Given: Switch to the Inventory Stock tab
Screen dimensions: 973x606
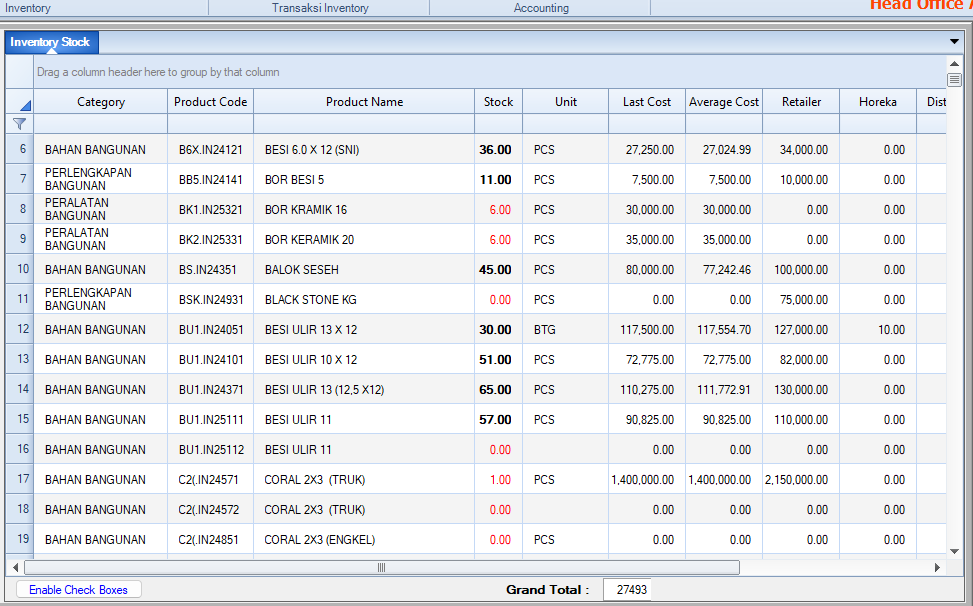Looking at the screenshot, I should pos(51,42).
